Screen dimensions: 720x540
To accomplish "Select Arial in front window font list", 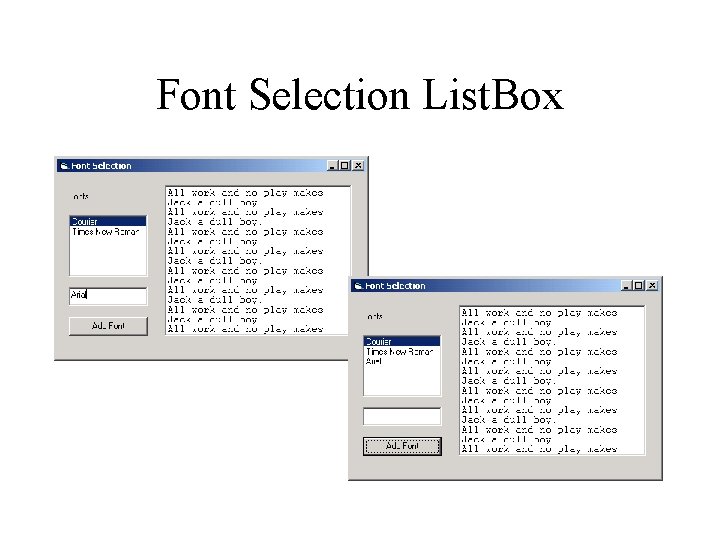I will tap(402, 361).
